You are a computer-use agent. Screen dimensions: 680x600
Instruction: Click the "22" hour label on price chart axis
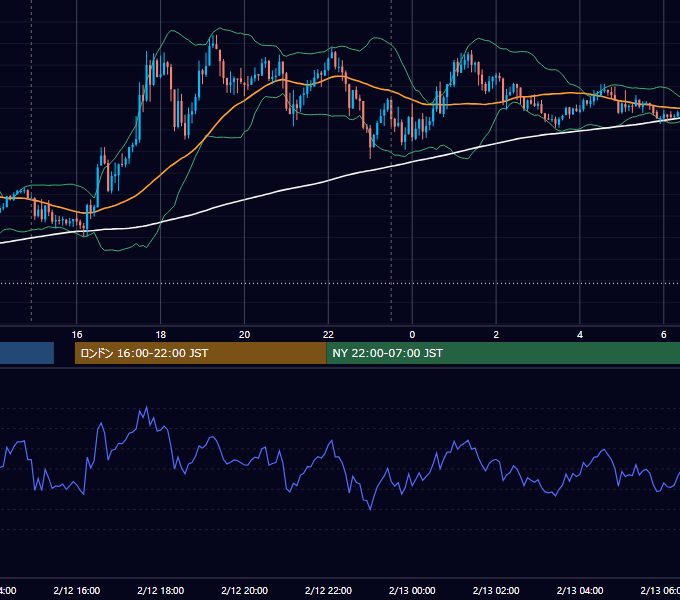pos(328,335)
